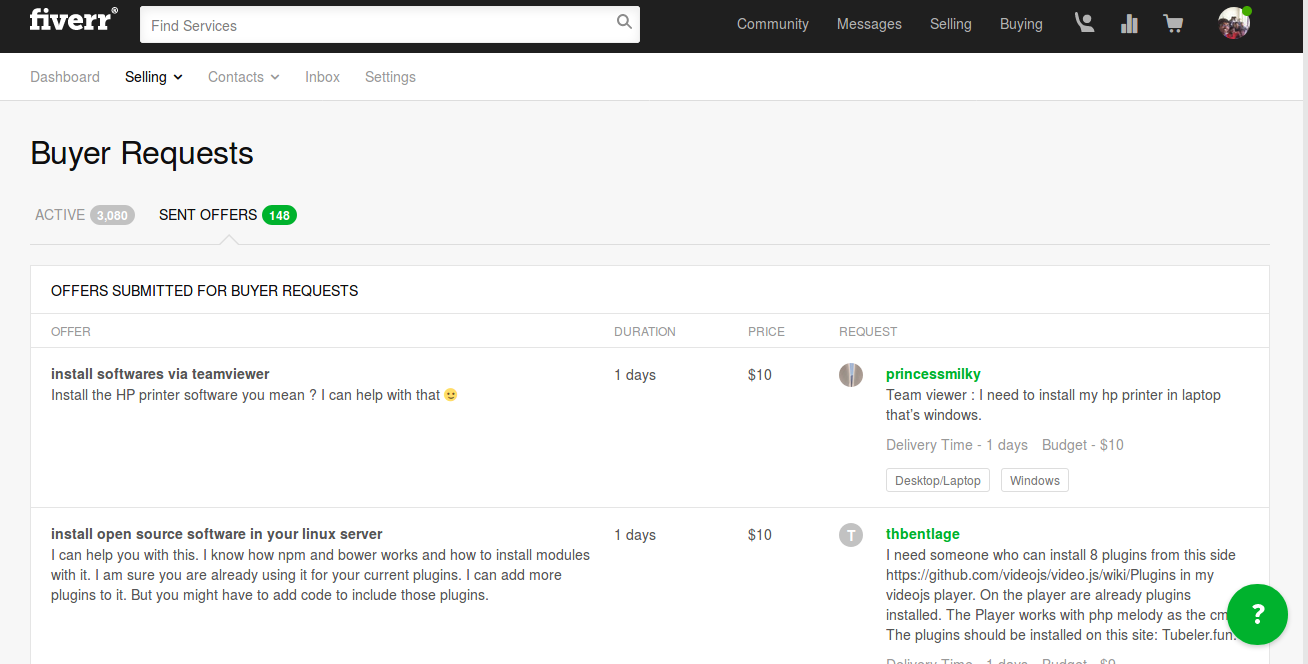Open the shopping cart icon
The height and width of the screenshot is (664, 1308).
[x=1174, y=24]
